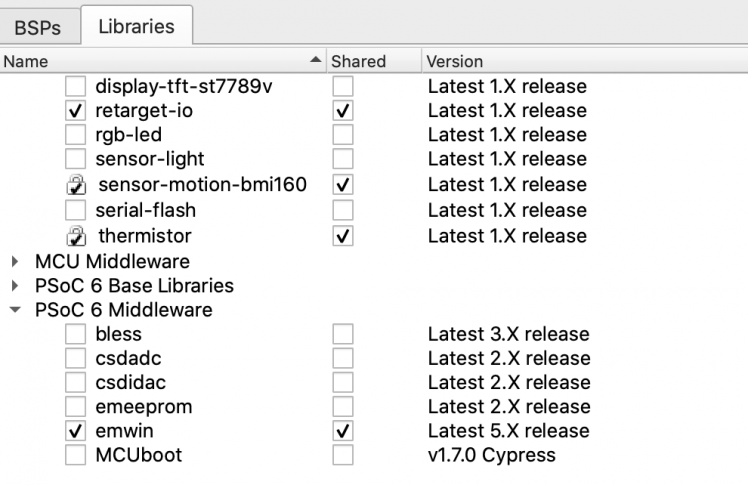This screenshot has width=748, height=485.
Task: Click emwin's Latest 5.X release version
Action: coord(508,431)
